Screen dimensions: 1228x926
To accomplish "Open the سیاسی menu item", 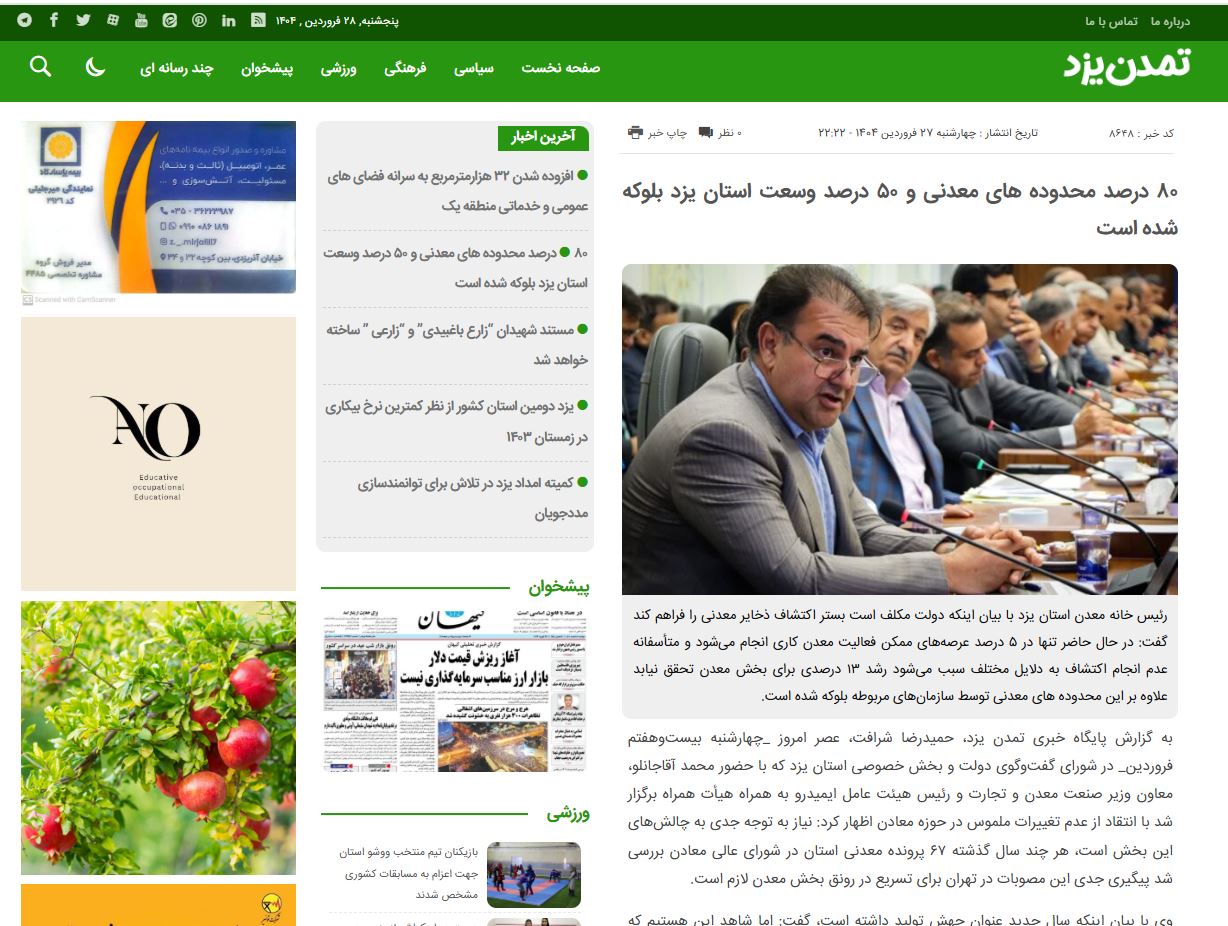I will click(x=474, y=68).
